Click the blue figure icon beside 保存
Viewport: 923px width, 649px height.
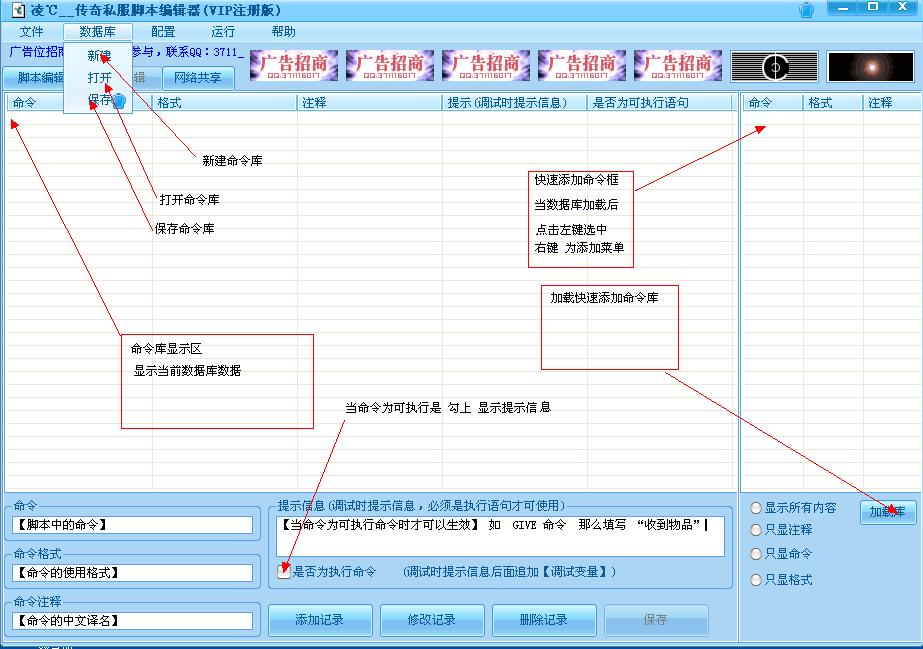pyautogui.click(x=119, y=100)
